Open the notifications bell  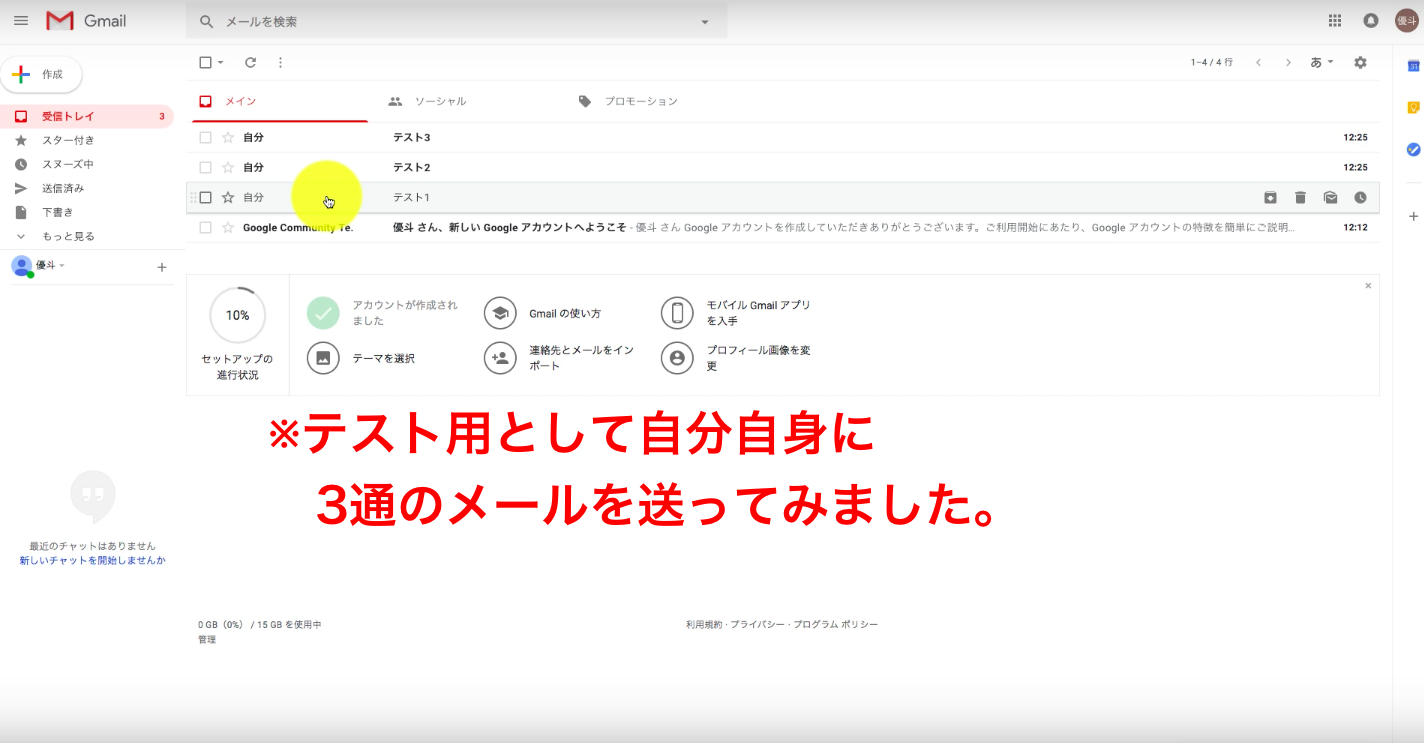(x=1371, y=20)
